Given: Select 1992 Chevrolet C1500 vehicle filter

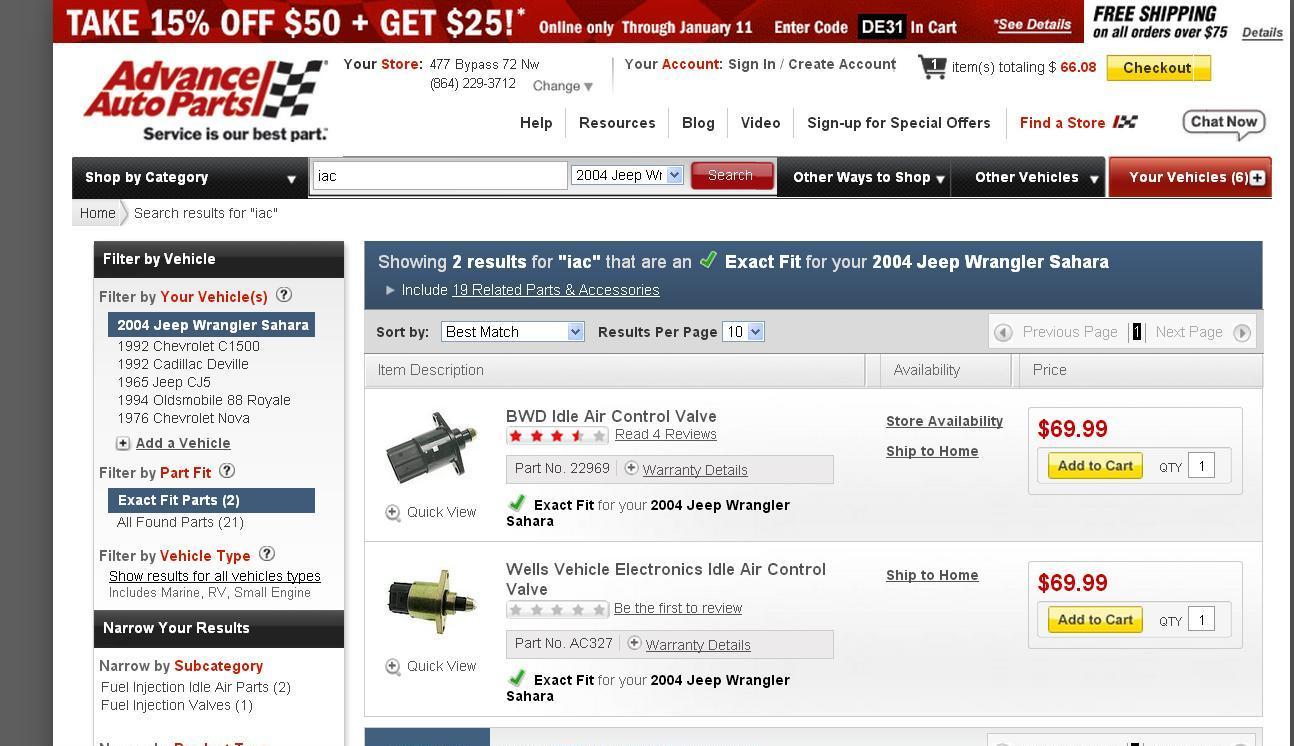Looking at the screenshot, I should (x=188, y=346).
